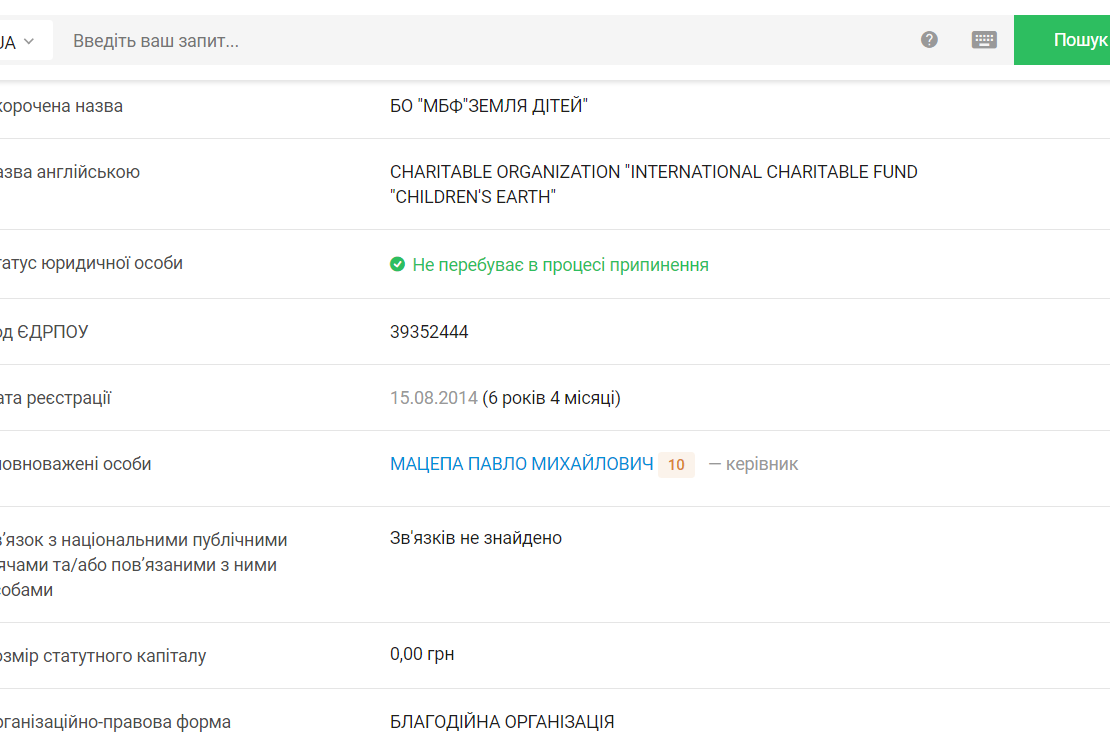The height and width of the screenshot is (750, 1110).
Task: Click the help question mark icon
Action: (929, 40)
